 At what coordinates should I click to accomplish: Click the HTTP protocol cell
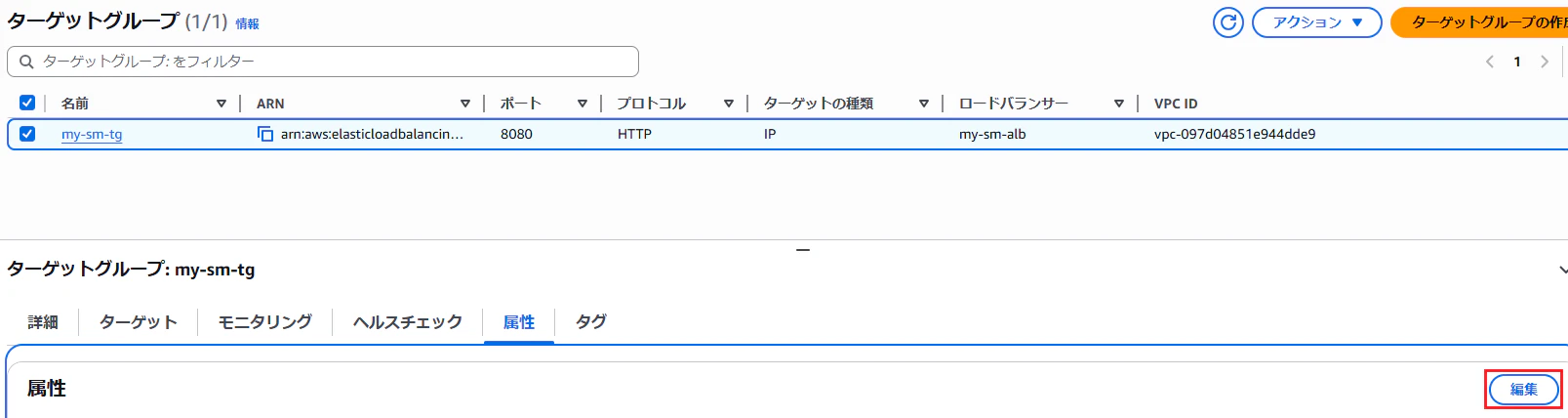tap(634, 134)
